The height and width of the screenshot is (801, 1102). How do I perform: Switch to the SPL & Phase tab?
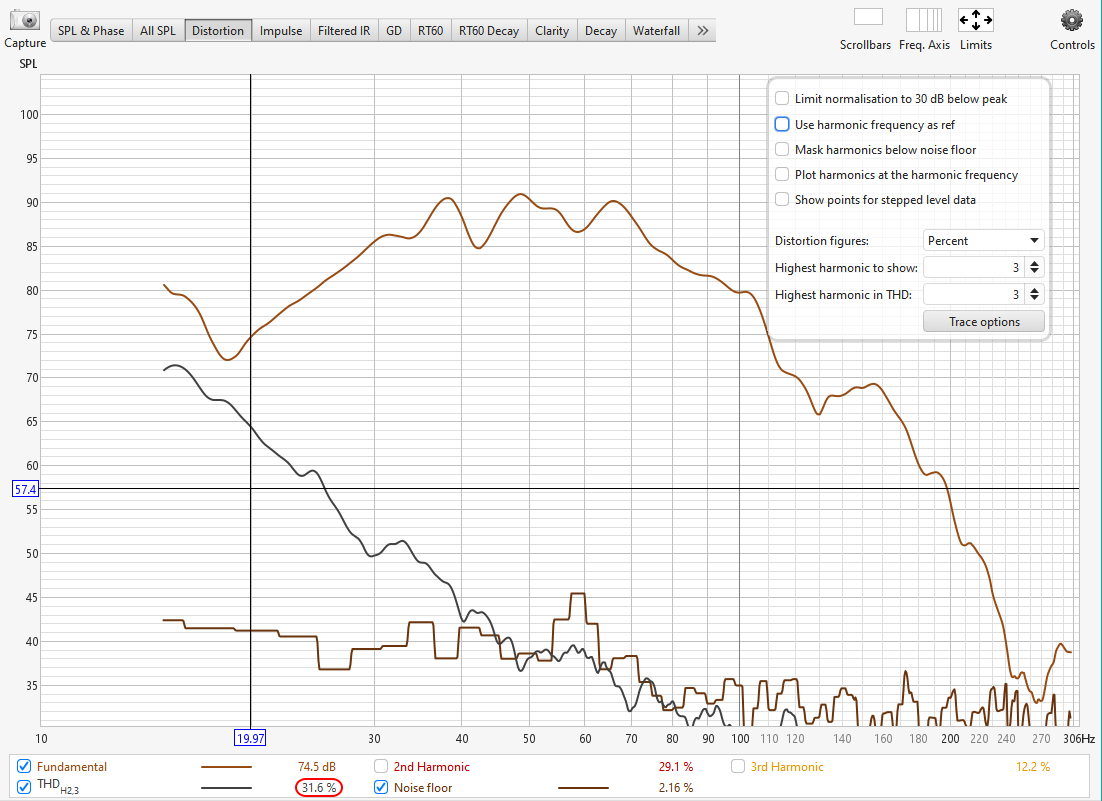point(91,30)
